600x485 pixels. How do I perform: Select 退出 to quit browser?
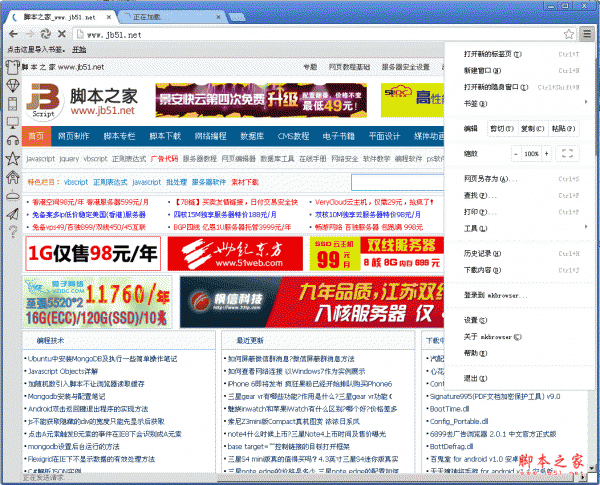coord(520,378)
